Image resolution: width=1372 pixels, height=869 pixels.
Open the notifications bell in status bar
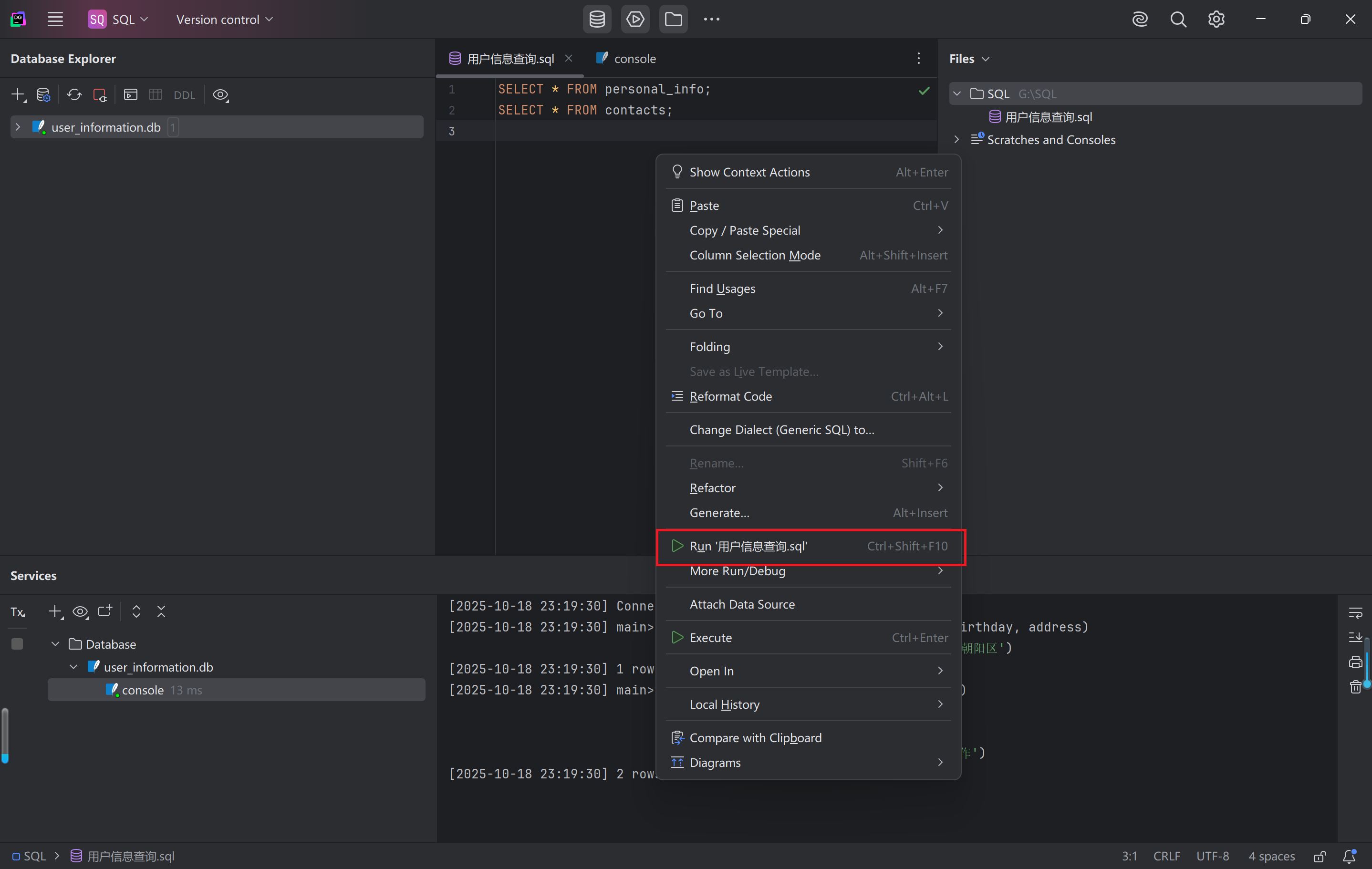1349,856
